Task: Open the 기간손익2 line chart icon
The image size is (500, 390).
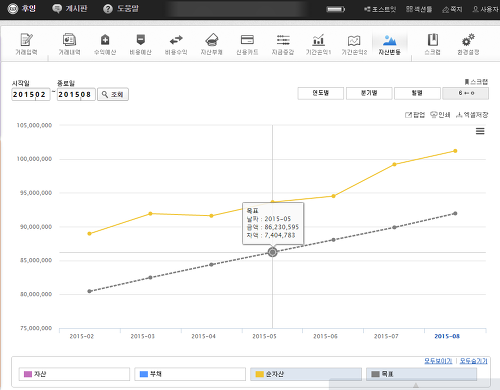Action: click(x=354, y=44)
